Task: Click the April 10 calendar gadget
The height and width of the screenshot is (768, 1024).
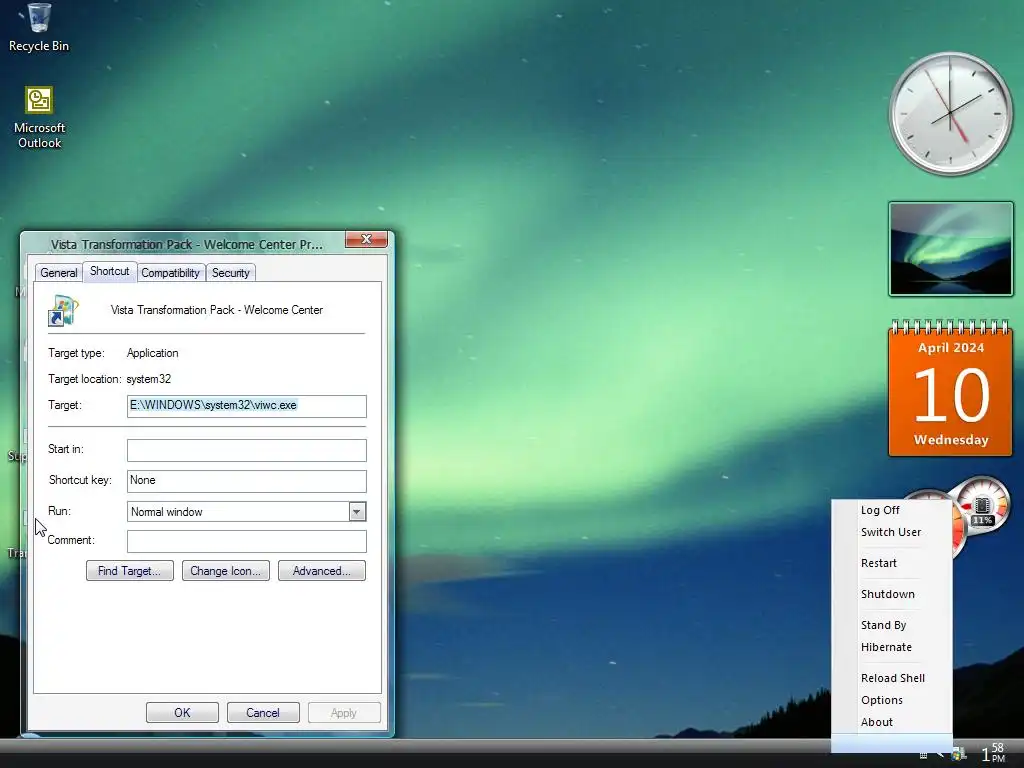Action: click(951, 387)
